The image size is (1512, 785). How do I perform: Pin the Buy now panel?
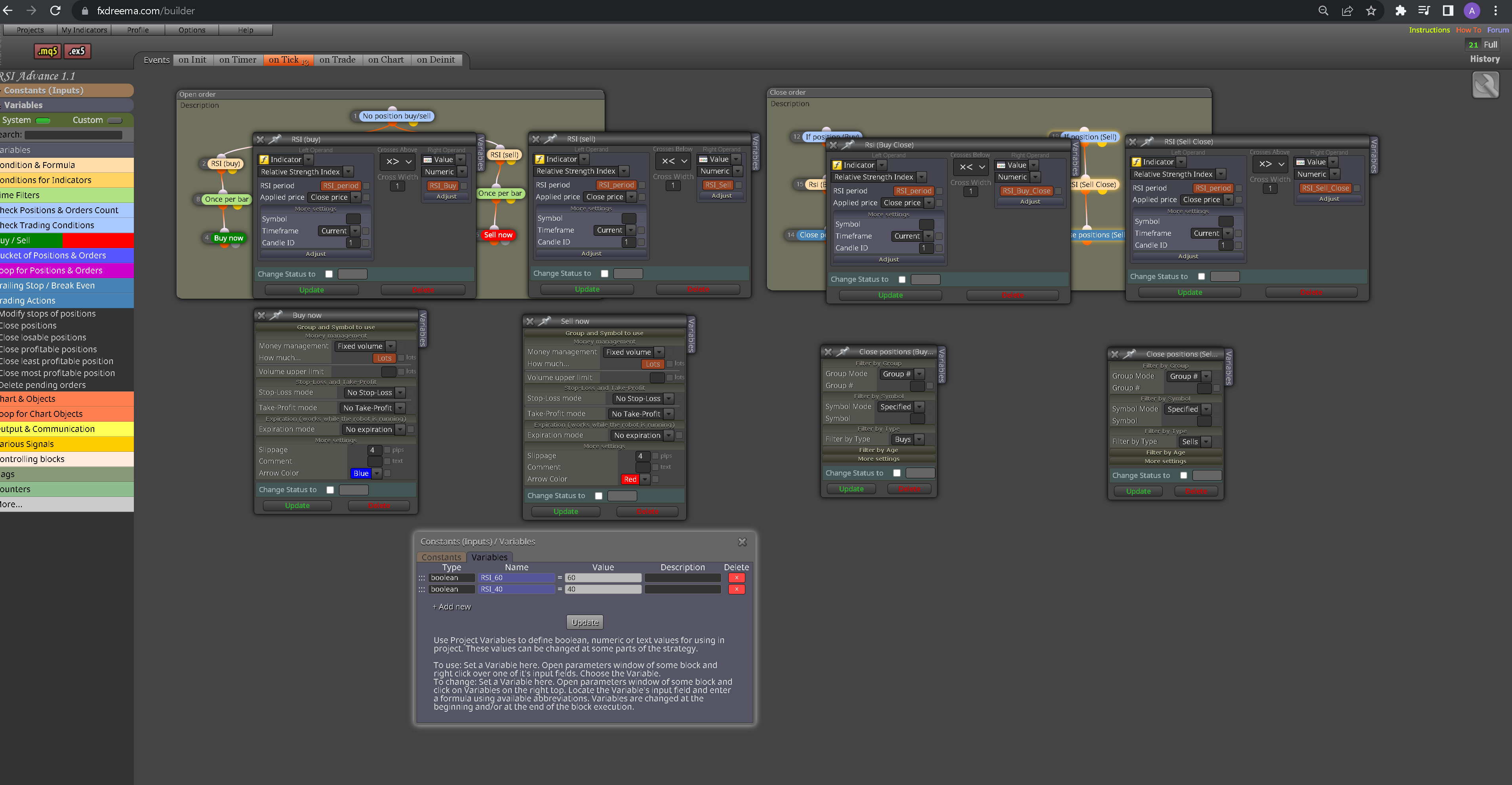tap(276, 315)
